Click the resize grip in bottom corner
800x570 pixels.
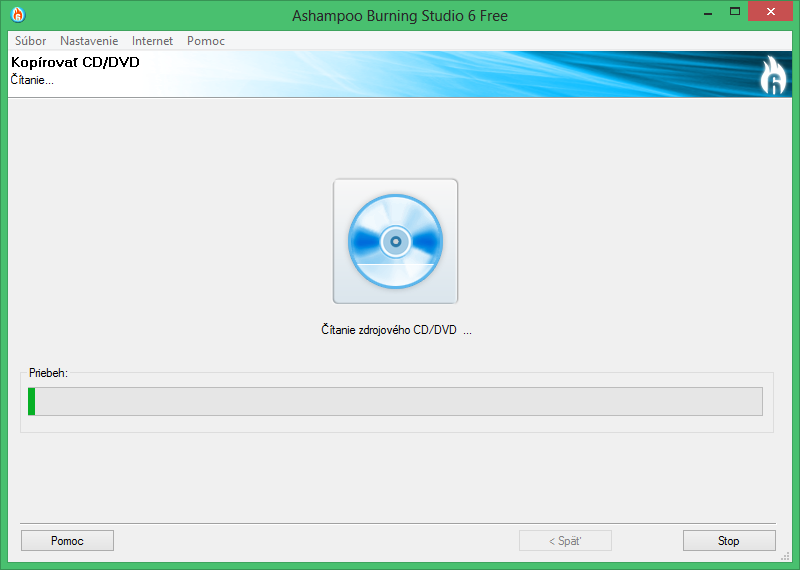[x=786, y=557]
